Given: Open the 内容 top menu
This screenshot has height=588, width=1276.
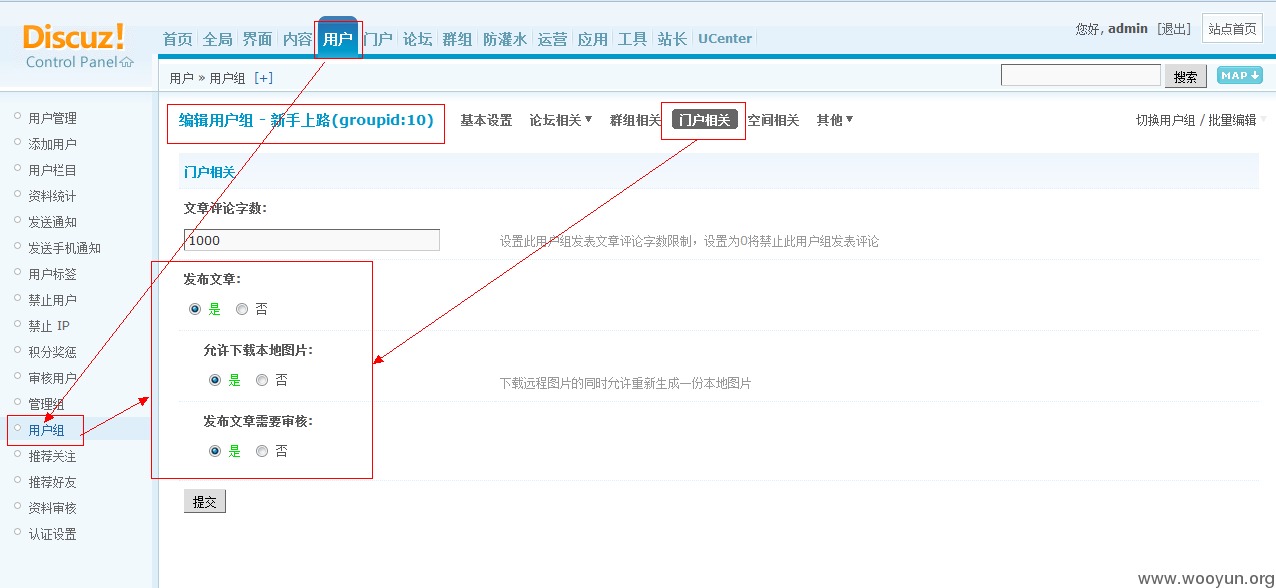Looking at the screenshot, I should click(298, 39).
